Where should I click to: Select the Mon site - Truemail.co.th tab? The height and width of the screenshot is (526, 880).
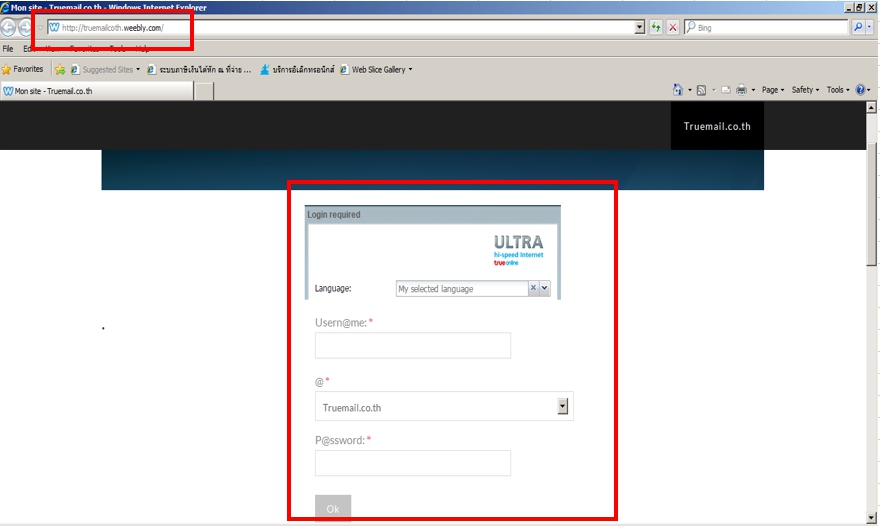[x=97, y=91]
